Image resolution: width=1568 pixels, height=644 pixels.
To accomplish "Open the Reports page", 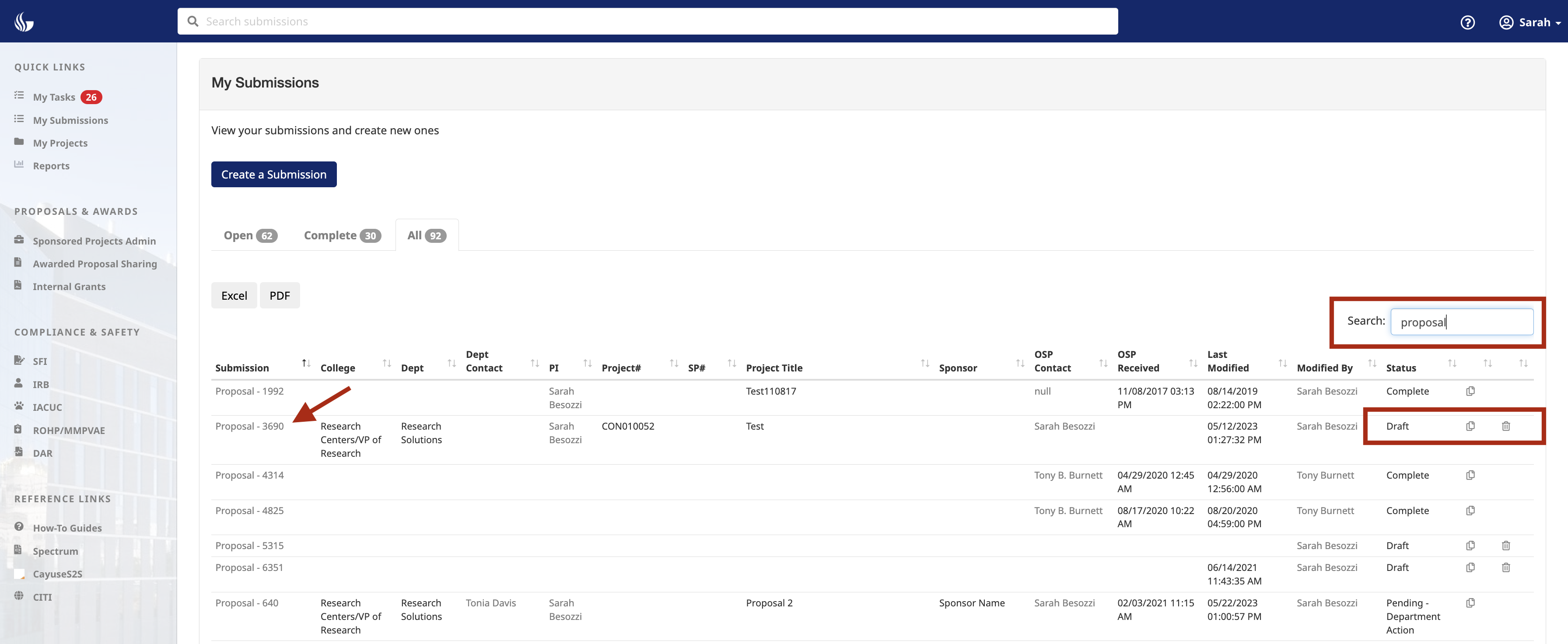I will pyautogui.click(x=51, y=165).
